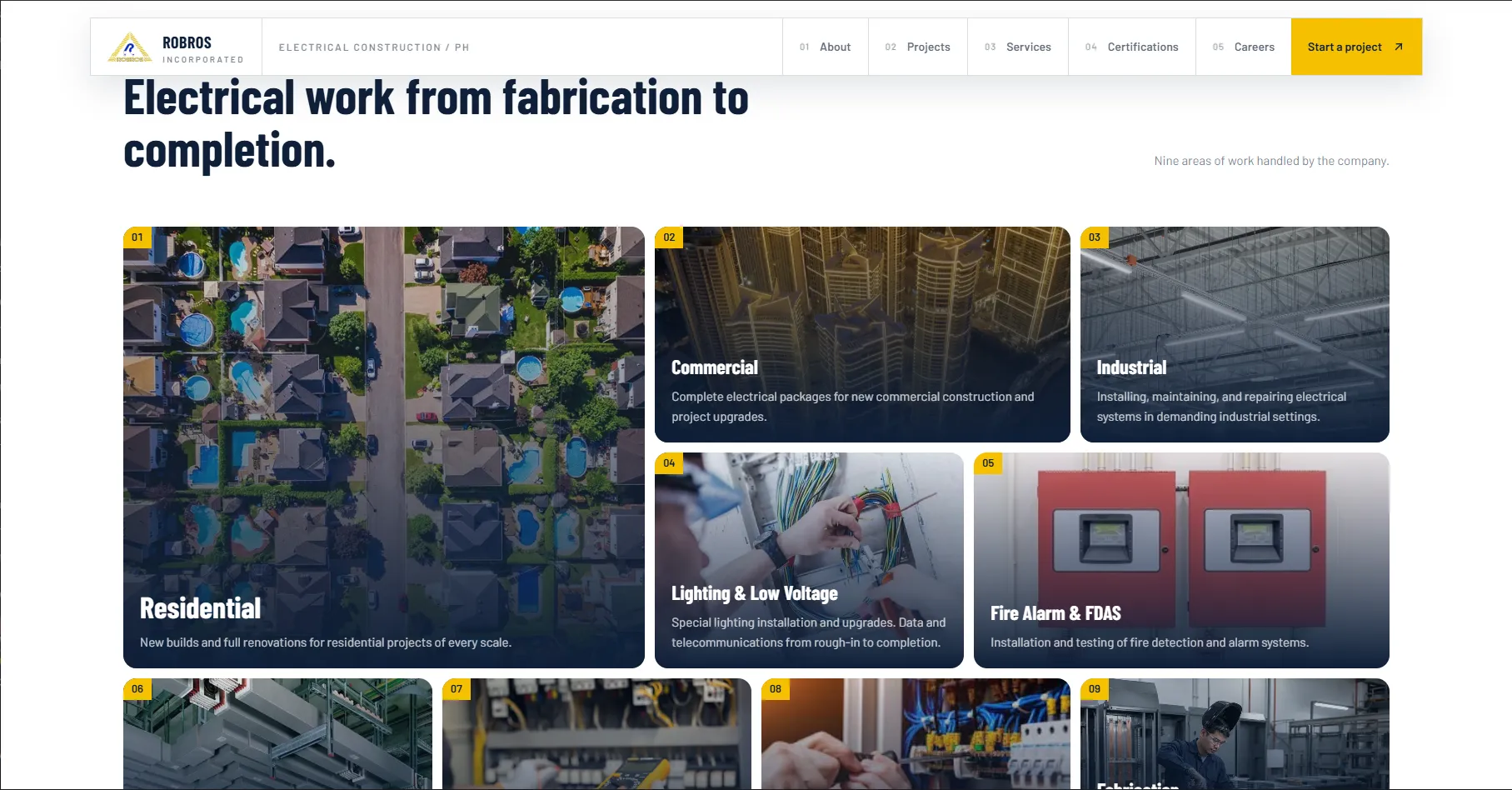The image size is (1512, 790).
Task: Click 'Installation and testing of fire detection' description
Action: (1150, 642)
